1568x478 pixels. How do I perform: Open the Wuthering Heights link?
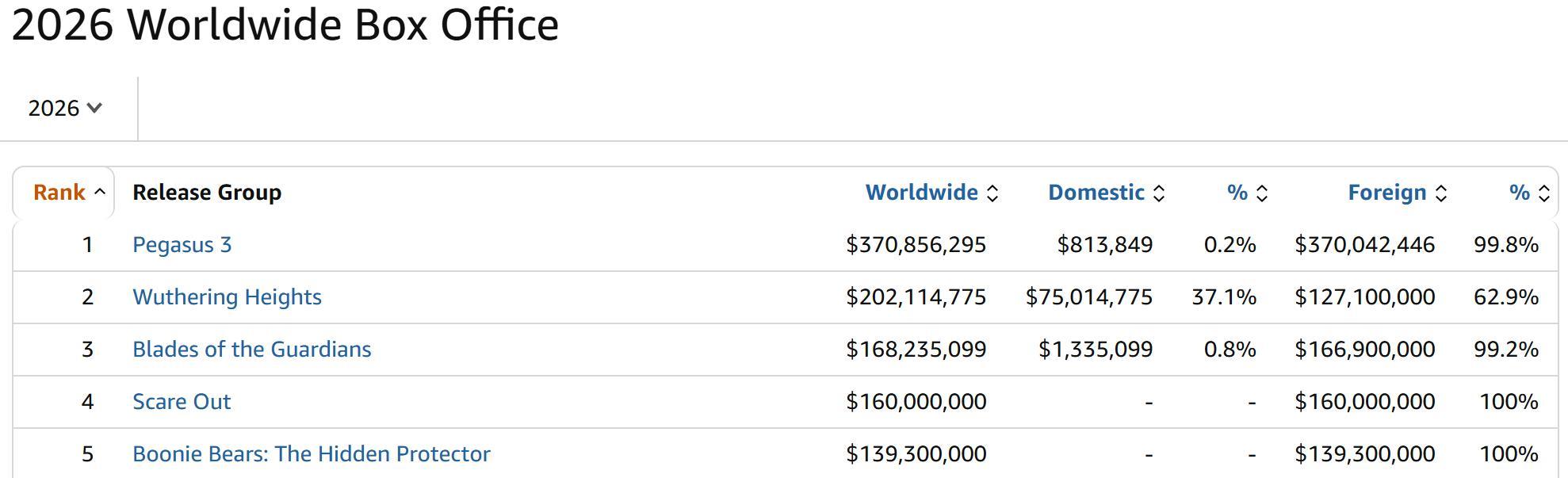(228, 297)
